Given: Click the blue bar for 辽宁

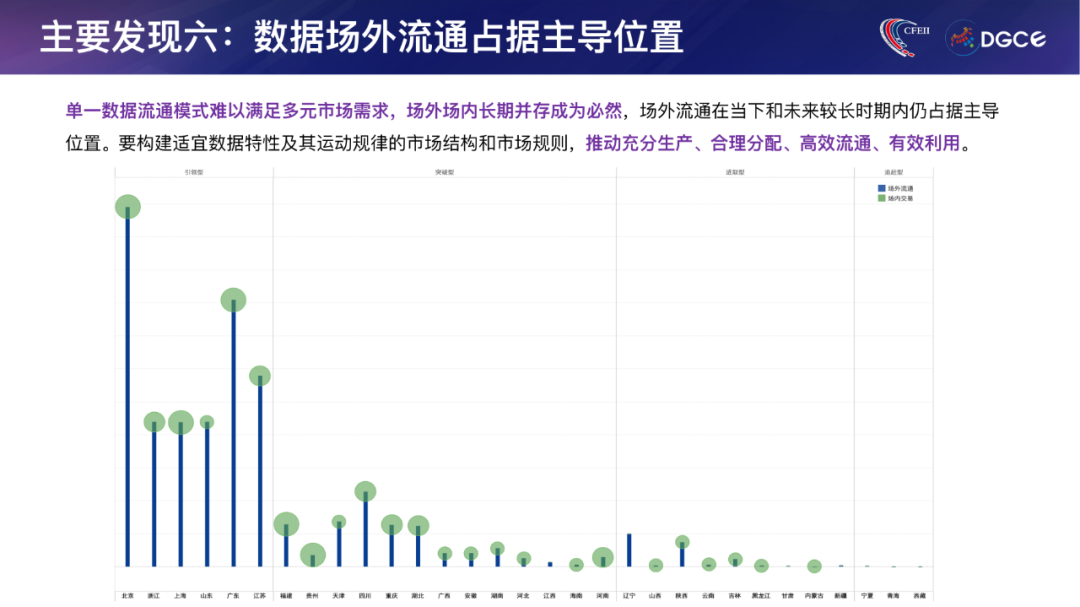Looking at the screenshot, I should [x=629, y=550].
